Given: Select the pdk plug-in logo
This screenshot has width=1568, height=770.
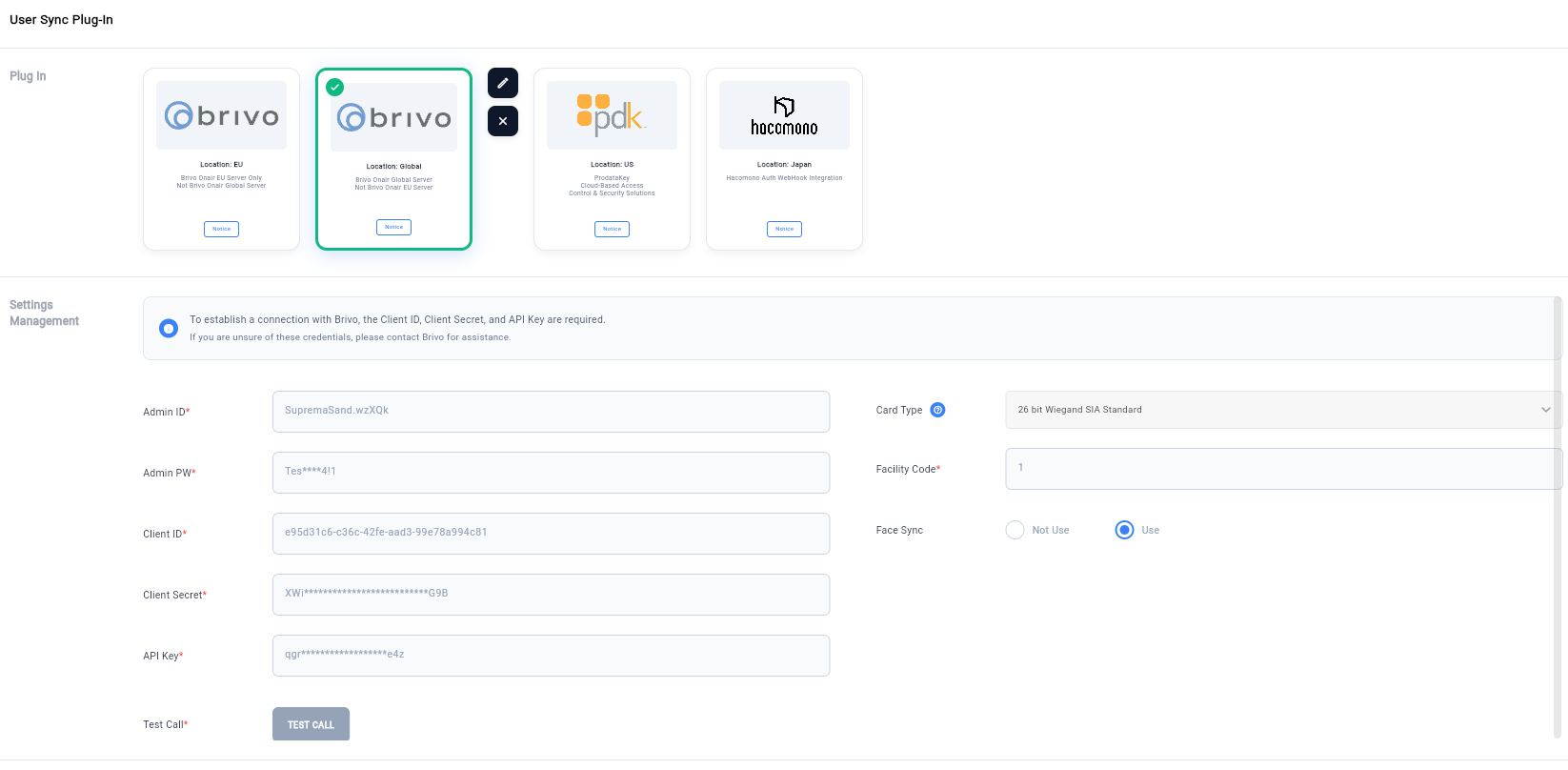Looking at the screenshot, I should point(612,115).
